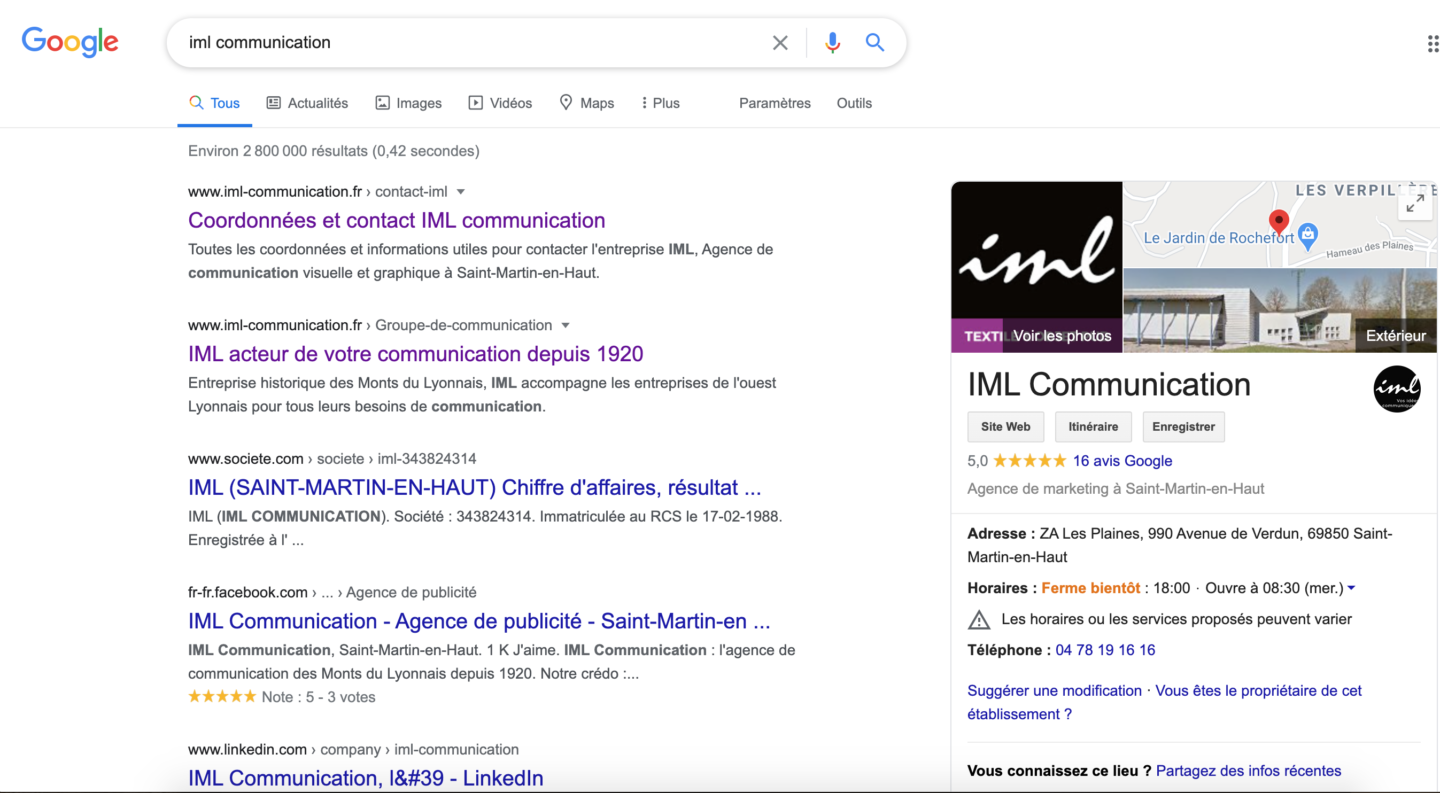Click the phone number 04 78 19 16 16
Image resolution: width=1440 pixels, height=793 pixels.
(x=1106, y=649)
